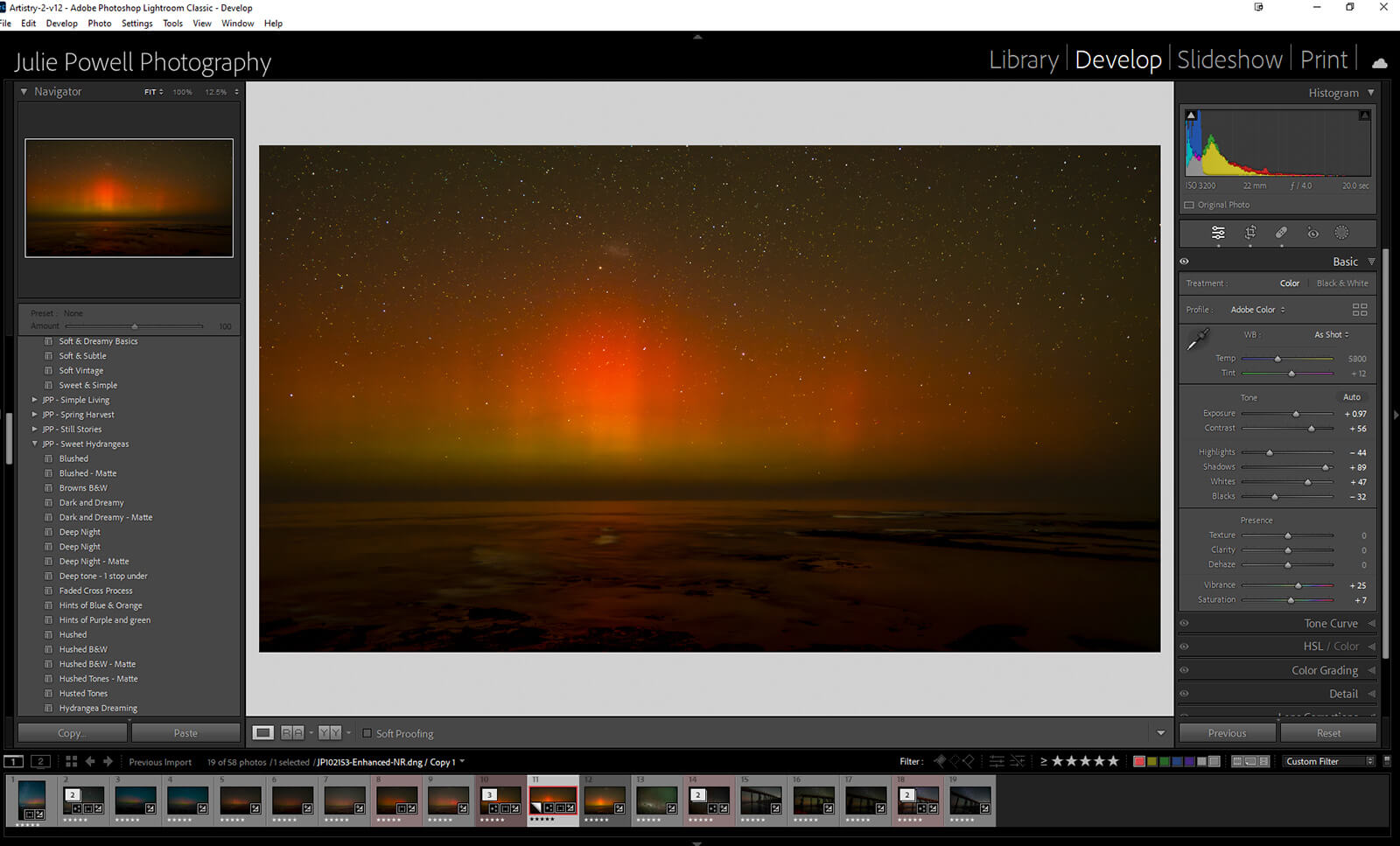Open the Develop menu
The image size is (1400, 846).
[x=61, y=24]
